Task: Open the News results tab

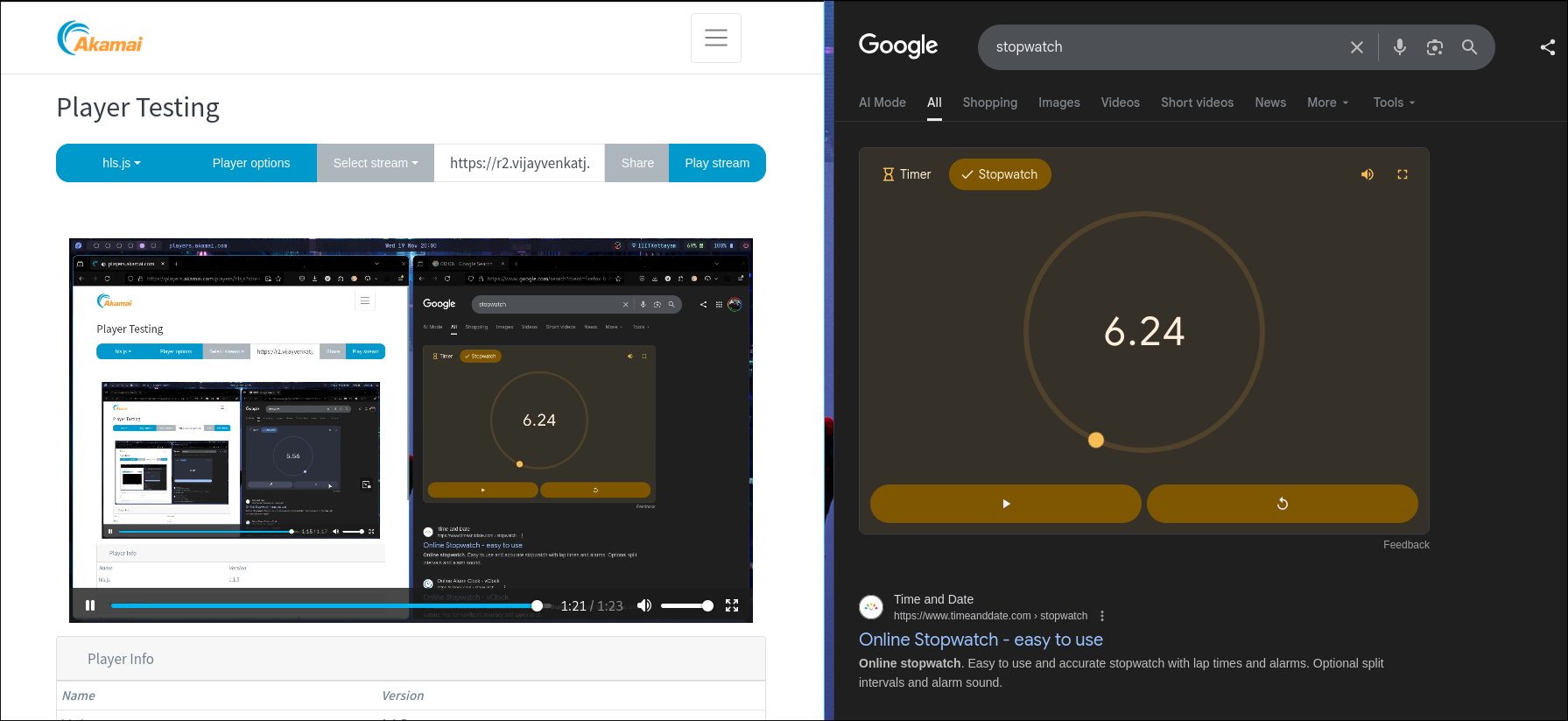Action: pyautogui.click(x=1270, y=102)
